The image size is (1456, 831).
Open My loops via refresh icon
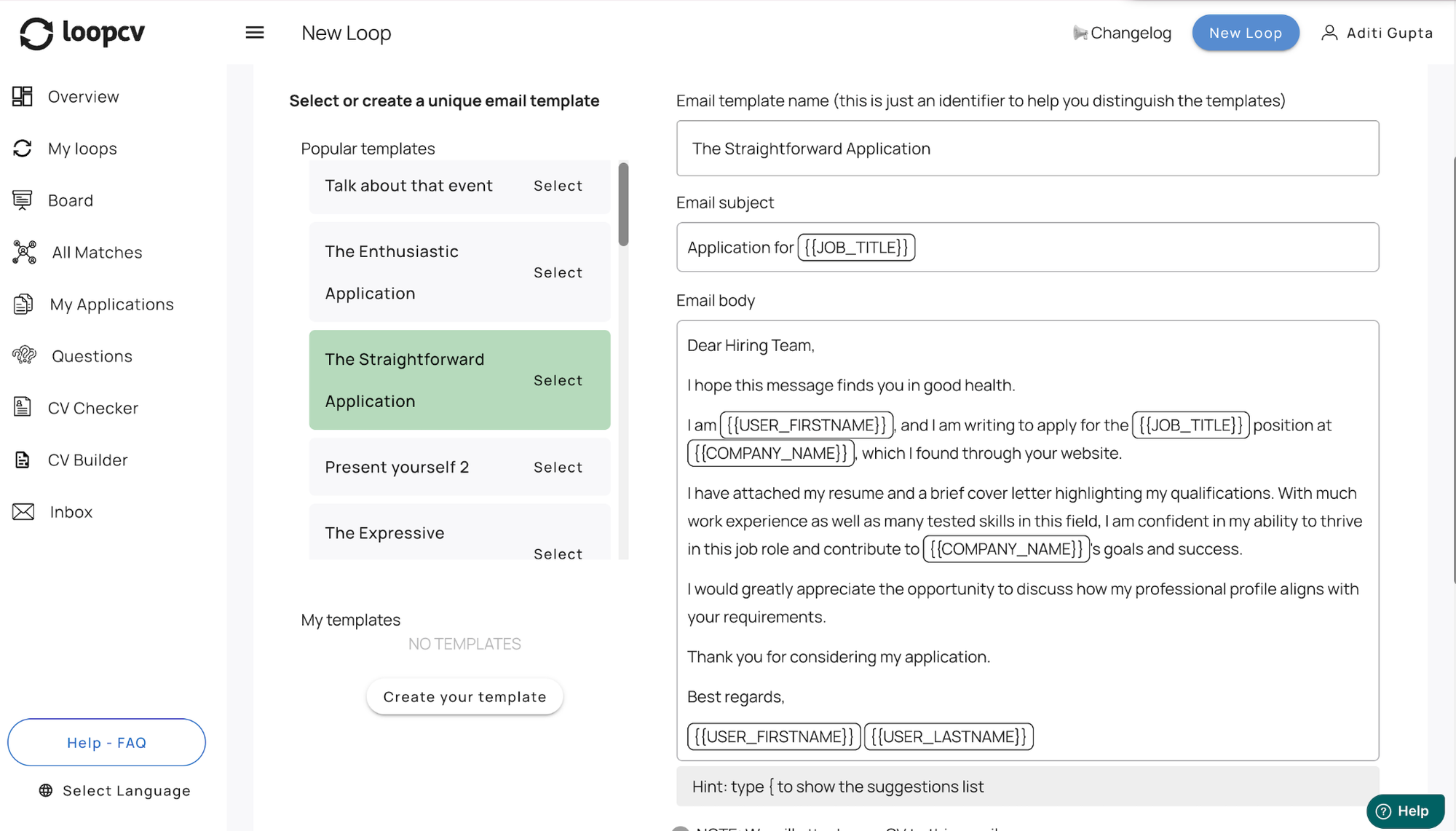23,149
